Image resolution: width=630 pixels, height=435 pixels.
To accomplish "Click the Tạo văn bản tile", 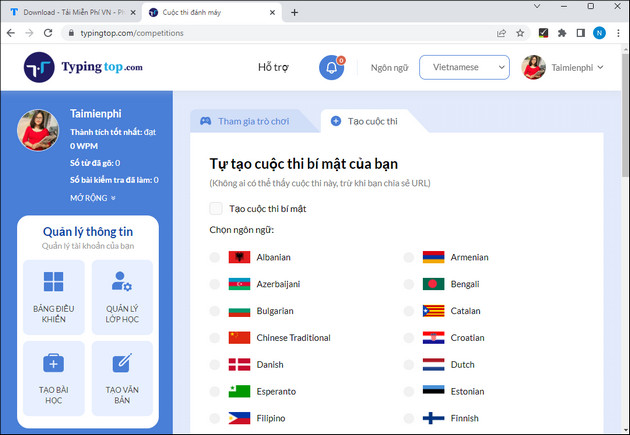I will tap(122, 378).
